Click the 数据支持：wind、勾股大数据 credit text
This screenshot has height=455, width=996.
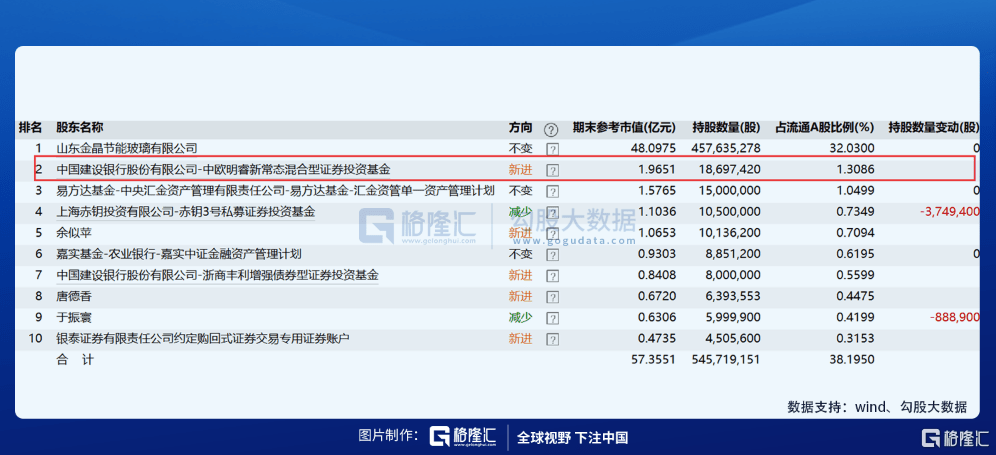pyautogui.click(x=877, y=407)
